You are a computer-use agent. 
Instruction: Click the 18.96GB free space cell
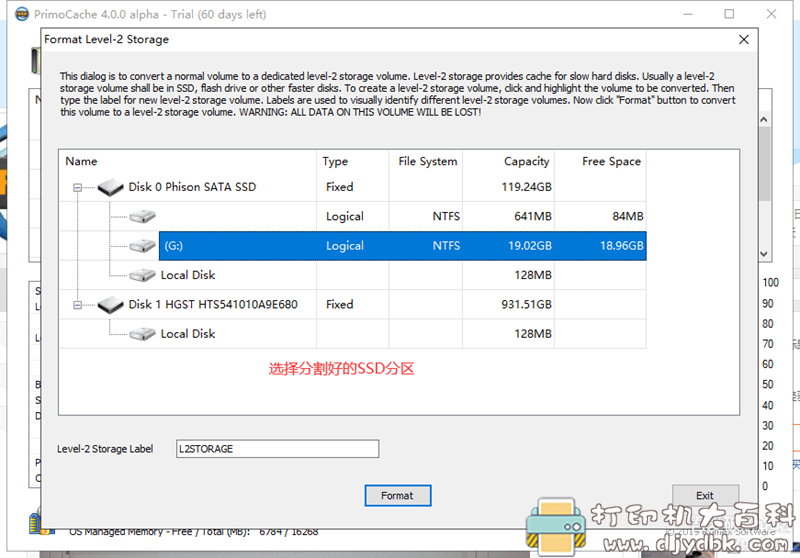[x=621, y=246]
